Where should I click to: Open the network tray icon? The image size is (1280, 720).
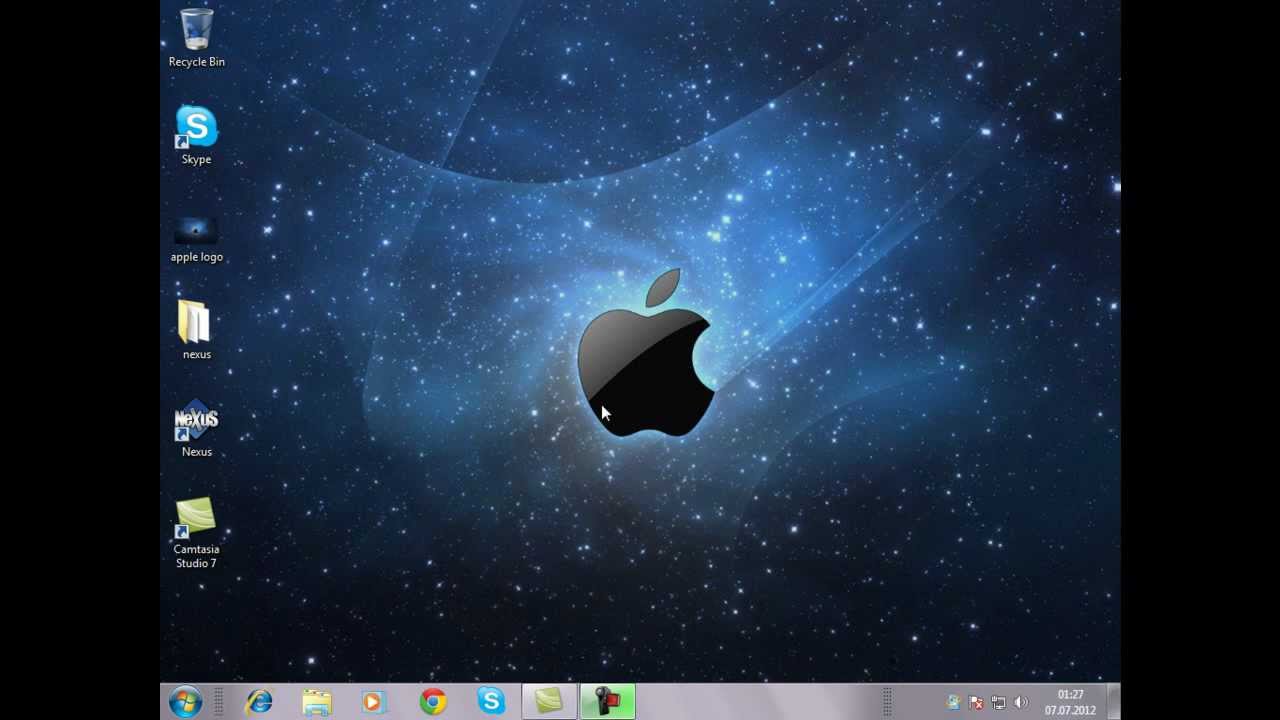coord(998,703)
